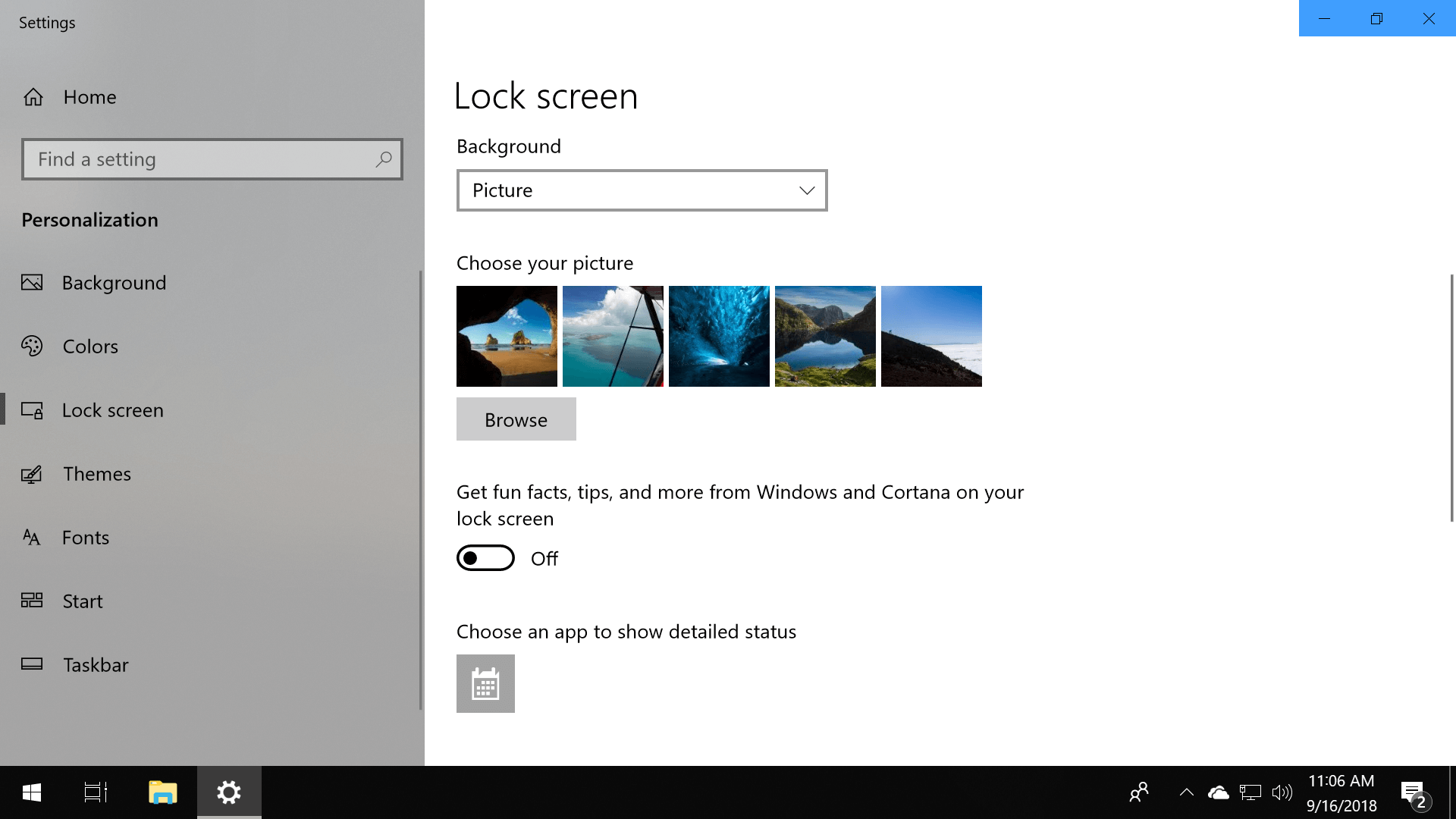1456x819 pixels.
Task: Click the Themes personalization icon
Action: click(32, 473)
